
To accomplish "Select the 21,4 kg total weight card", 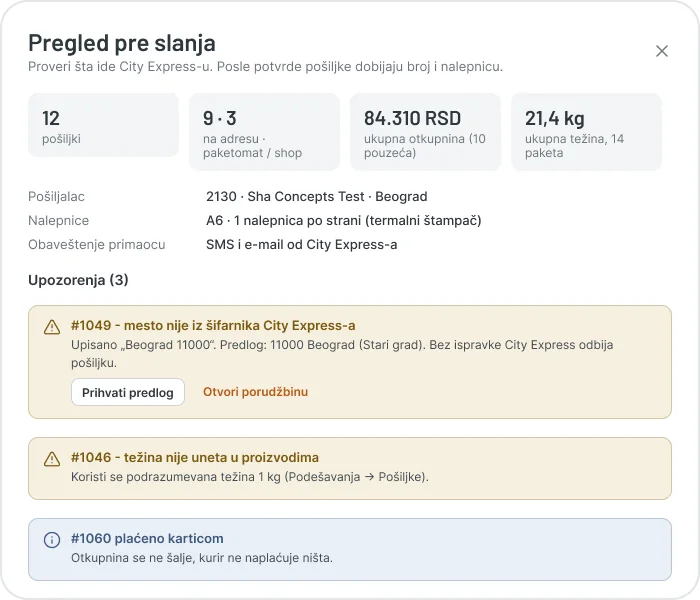I will click(586, 132).
